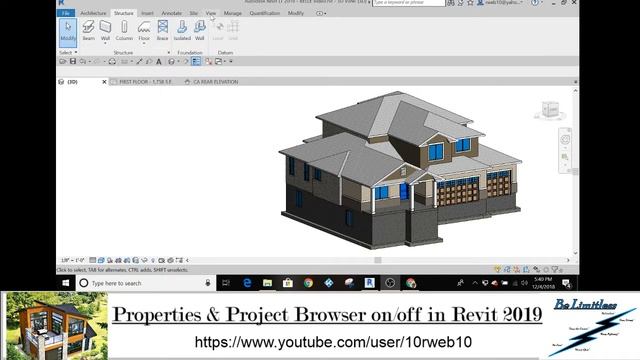Expand the Structure panel settings arrow

[x=169, y=53]
